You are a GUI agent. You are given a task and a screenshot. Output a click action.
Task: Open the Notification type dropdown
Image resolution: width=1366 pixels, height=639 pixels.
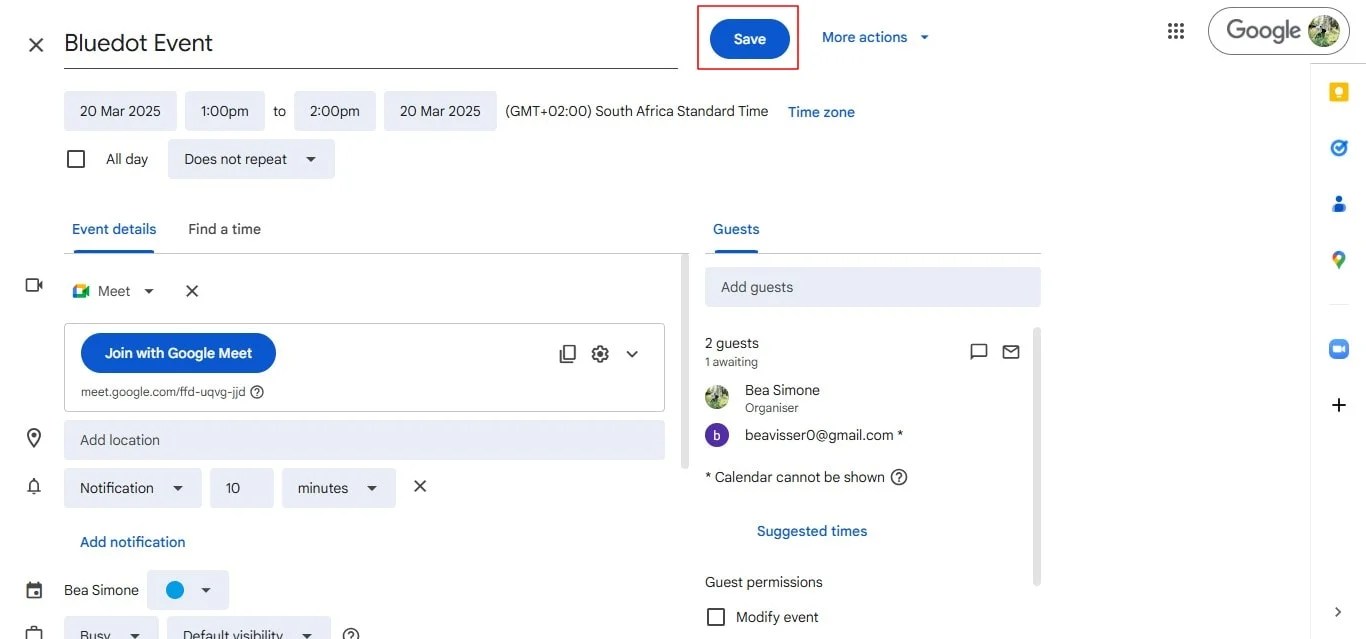point(133,488)
